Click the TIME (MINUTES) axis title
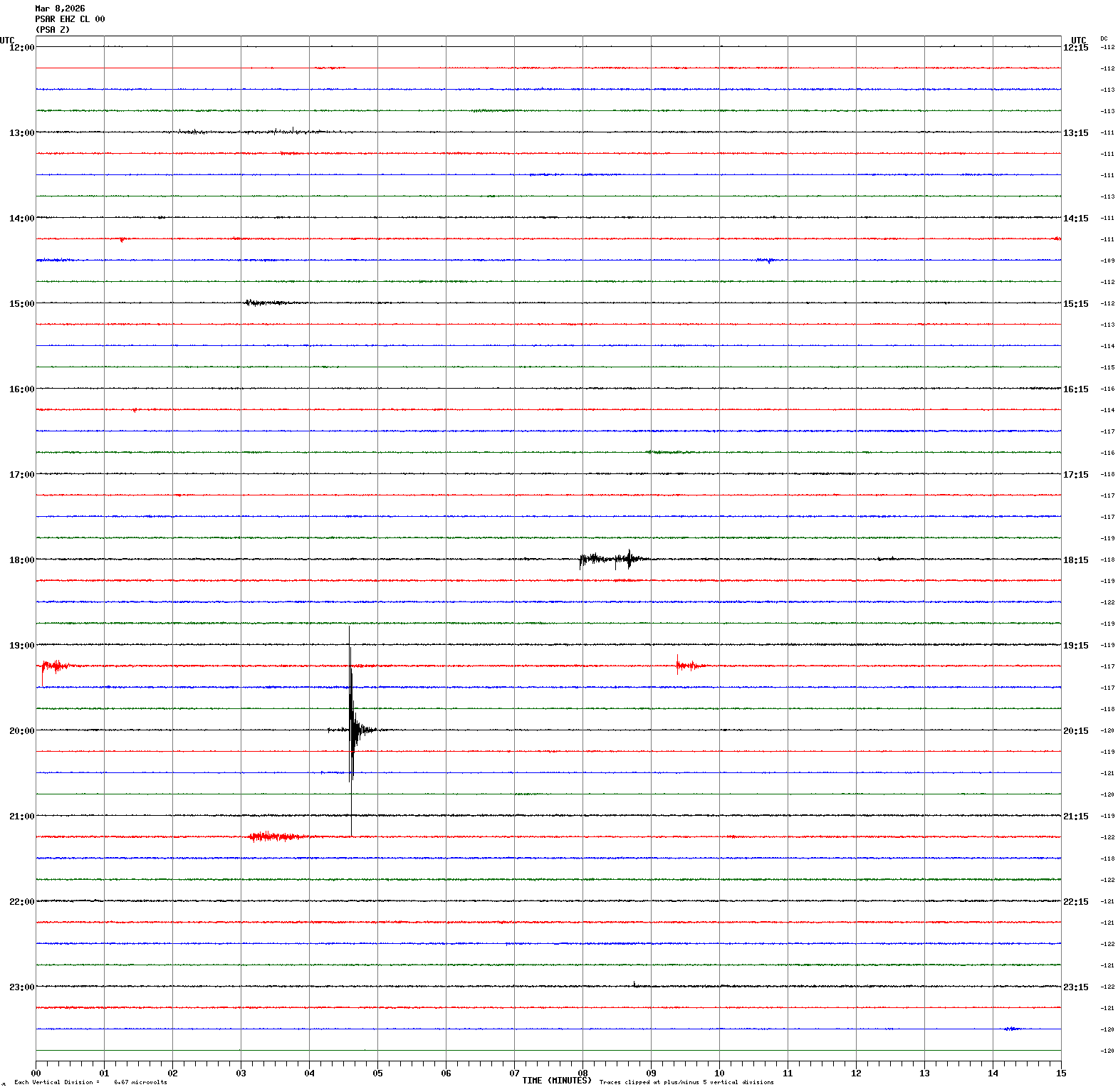Image resolution: width=1118 pixels, height=1092 pixels. tap(556, 1081)
